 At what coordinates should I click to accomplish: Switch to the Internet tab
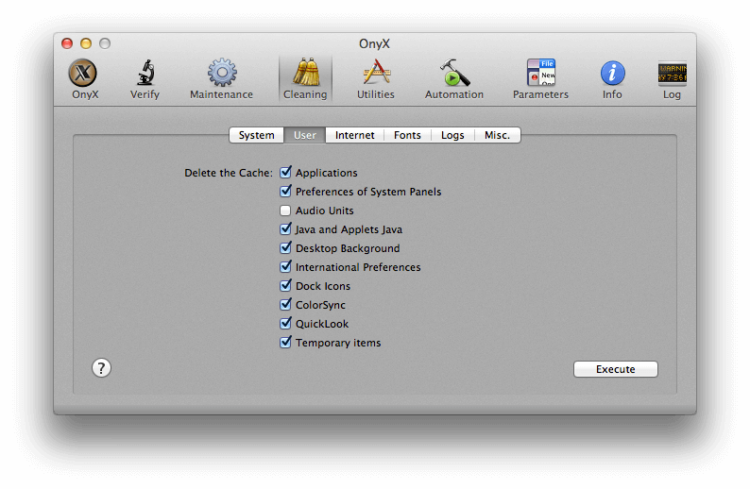pyautogui.click(x=354, y=135)
